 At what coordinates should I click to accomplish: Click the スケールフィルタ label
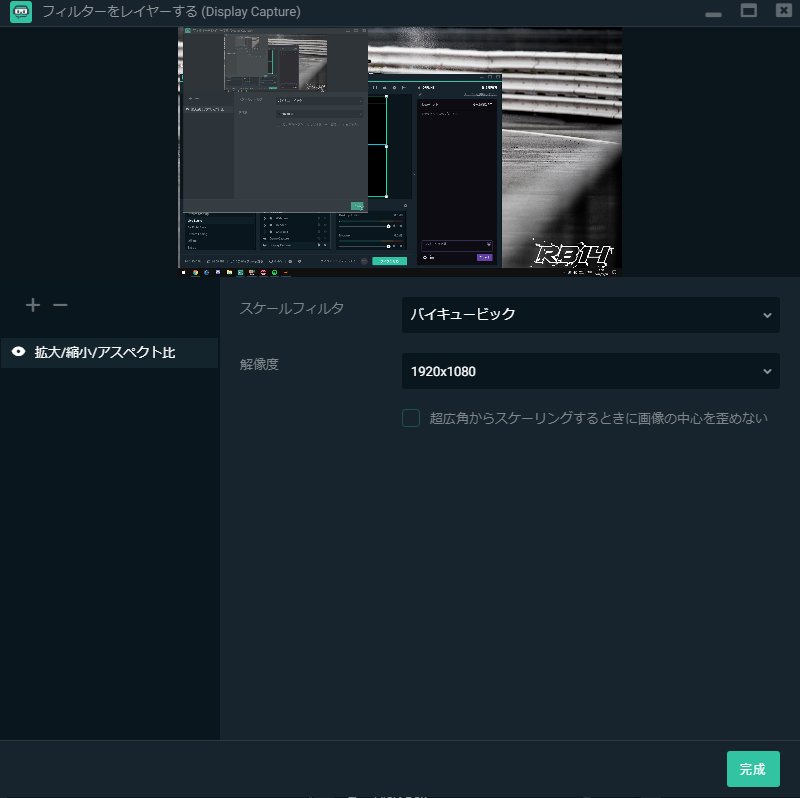click(x=291, y=308)
